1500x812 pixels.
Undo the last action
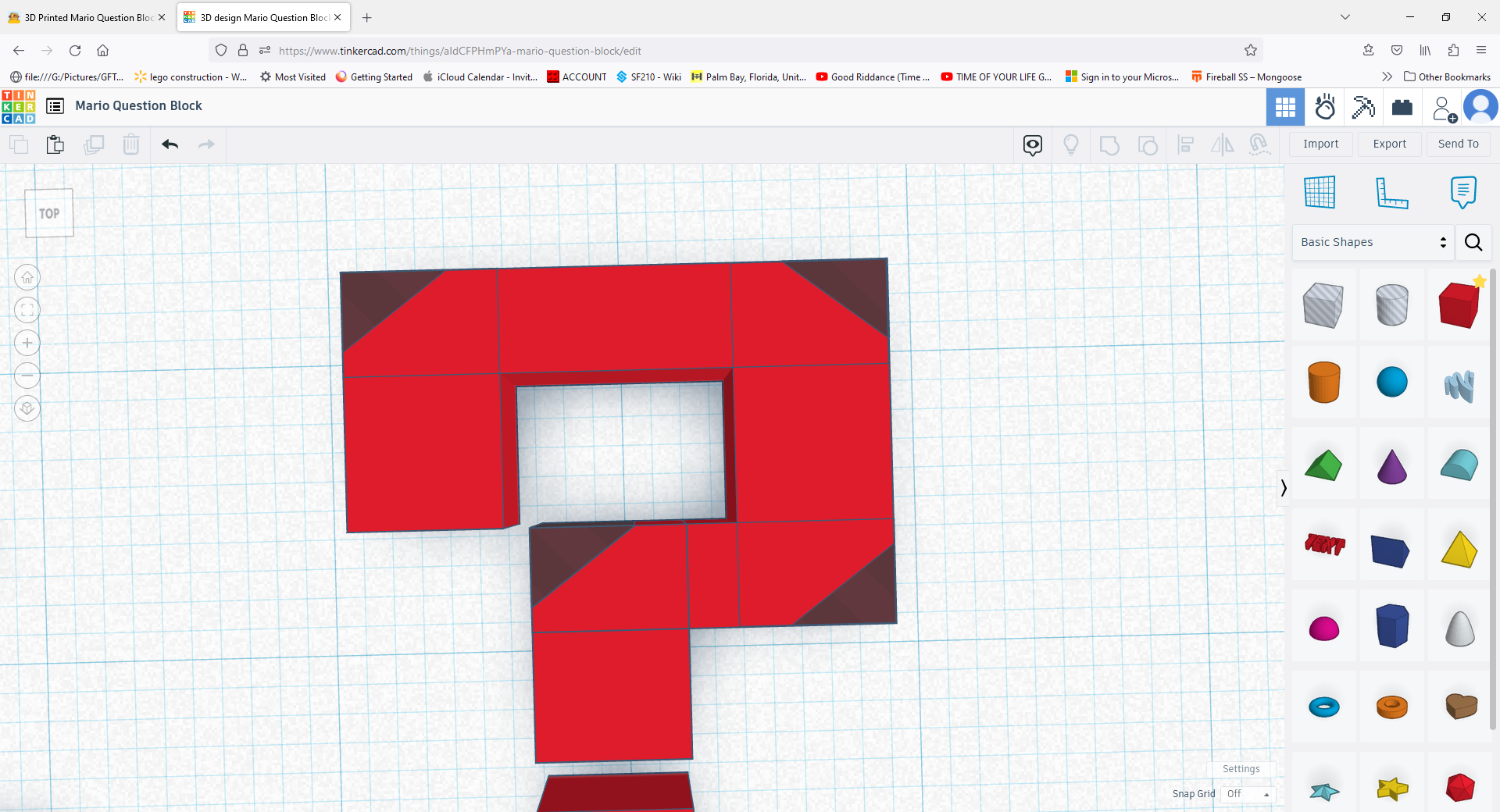click(x=170, y=144)
